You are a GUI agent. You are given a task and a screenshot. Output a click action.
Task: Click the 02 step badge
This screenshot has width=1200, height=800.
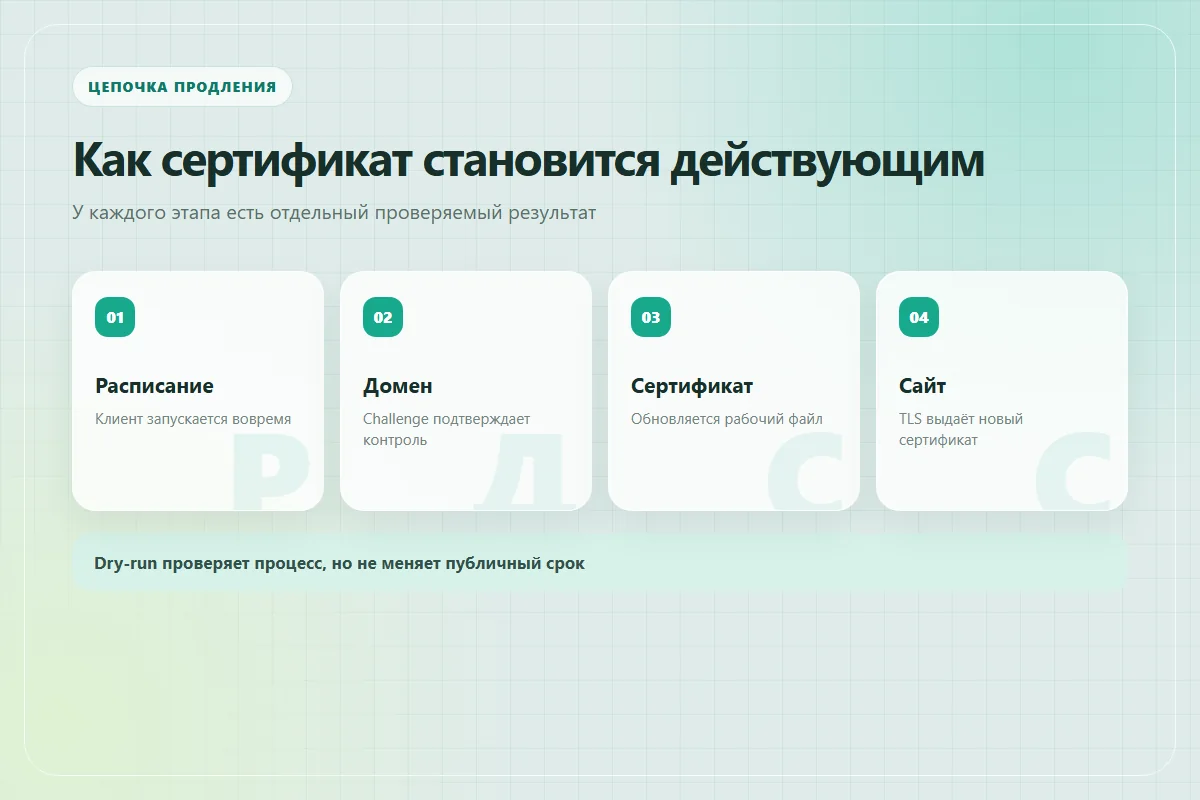pyautogui.click(x=383, y=317)
